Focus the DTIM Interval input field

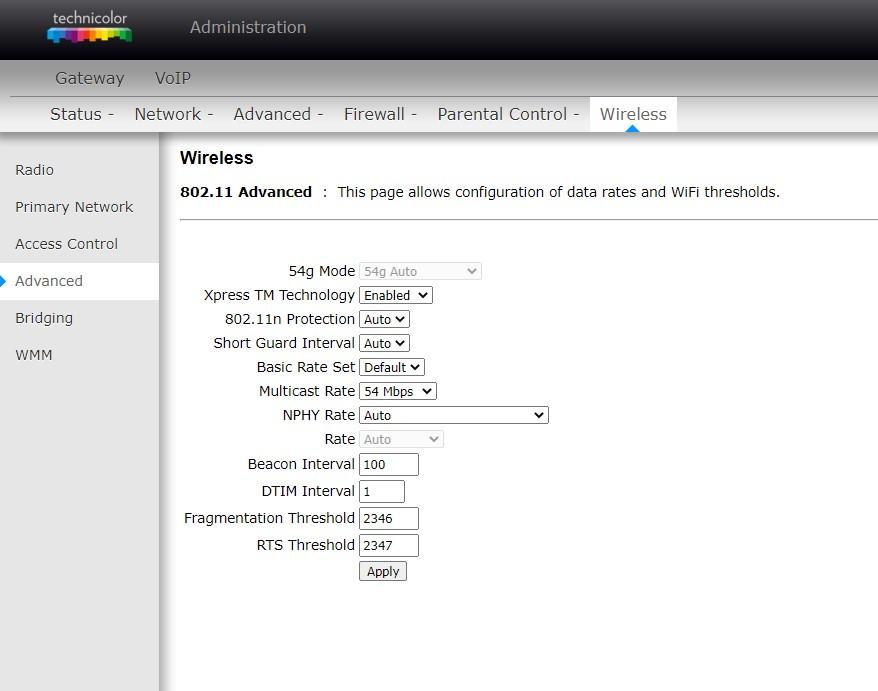tap(382, 492)
